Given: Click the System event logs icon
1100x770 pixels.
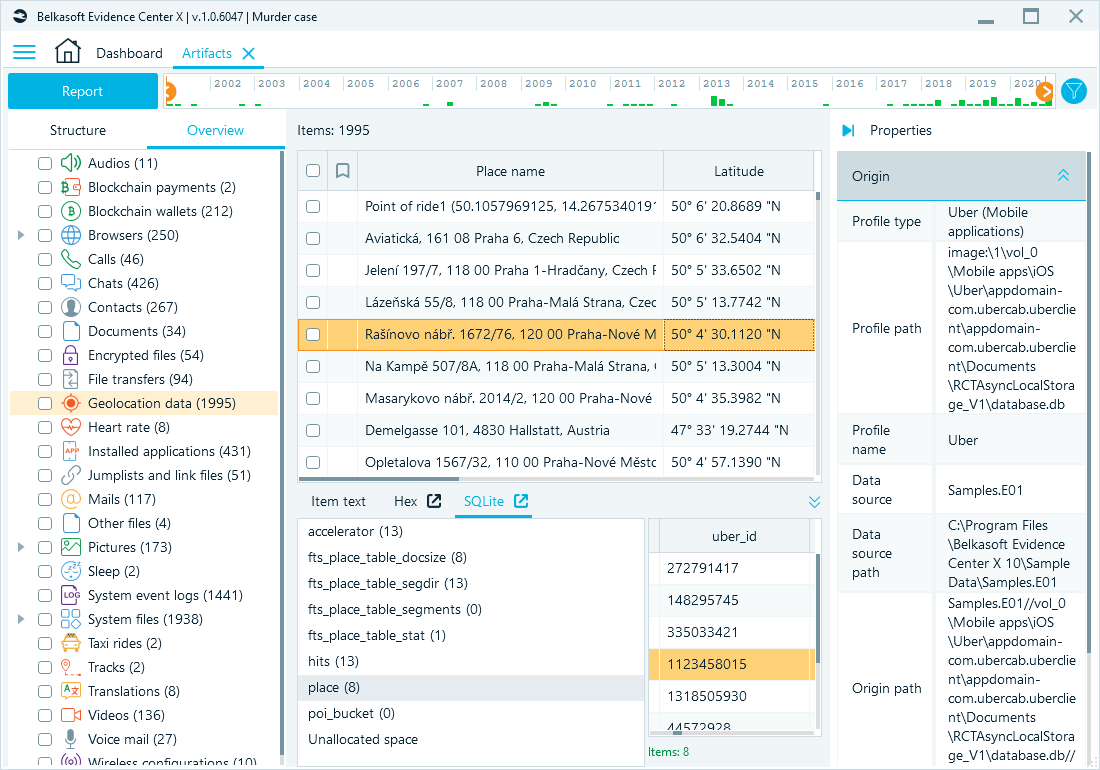Looking at the screenshot, I should [x=71, y=595].
